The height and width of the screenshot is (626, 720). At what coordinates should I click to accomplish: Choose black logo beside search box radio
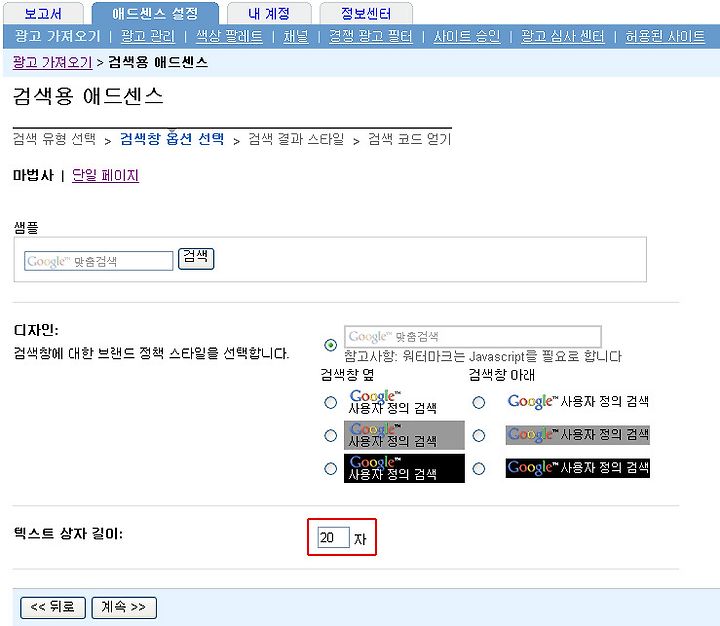click(x=330, y=468)
